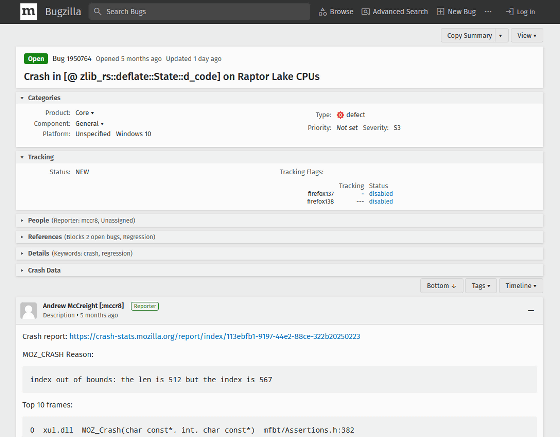Image resolution: width=560 pixels, height=437 pixels.
Task: Expand the People section
Action: point(279,220)
